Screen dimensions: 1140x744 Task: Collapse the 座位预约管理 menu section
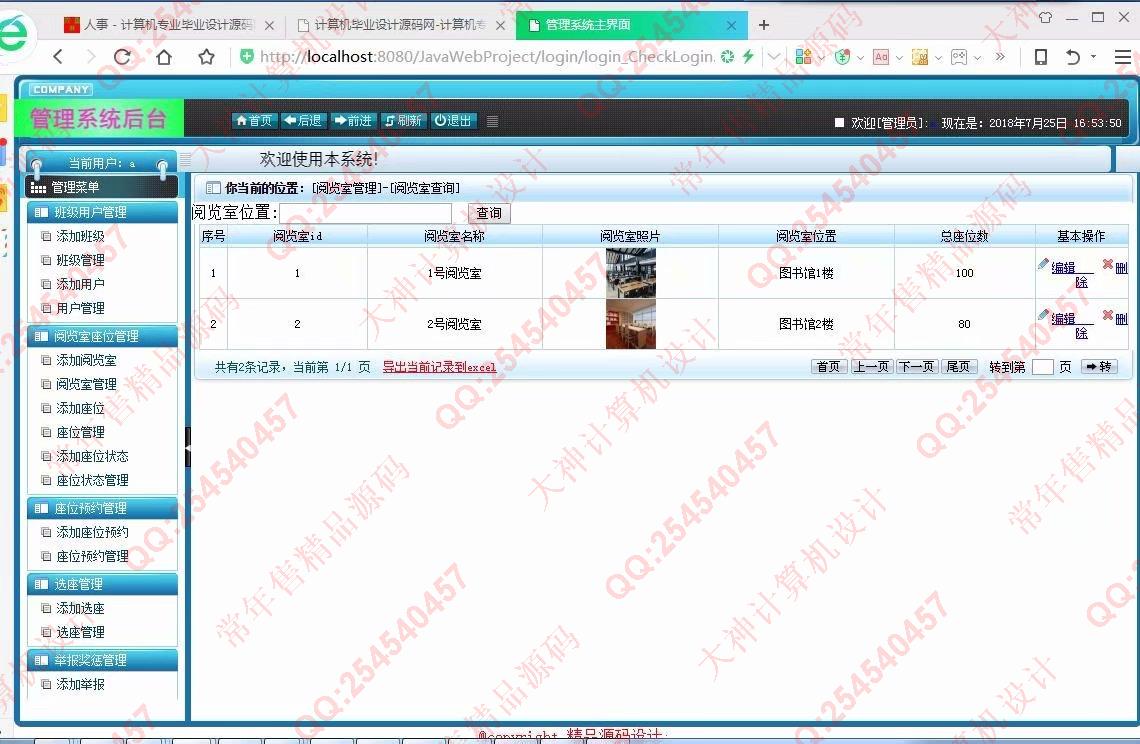point(102,508)
